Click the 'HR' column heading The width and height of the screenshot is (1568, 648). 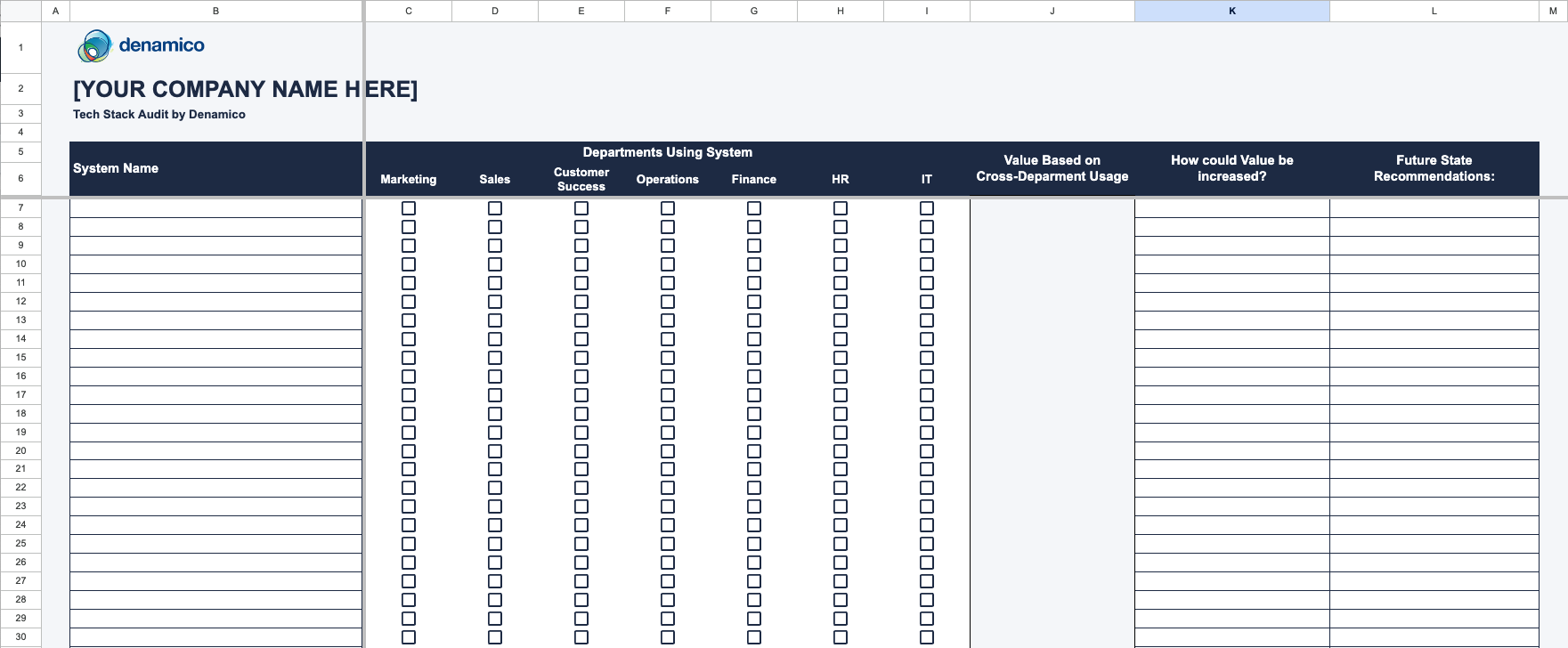(x=841, y=179)
